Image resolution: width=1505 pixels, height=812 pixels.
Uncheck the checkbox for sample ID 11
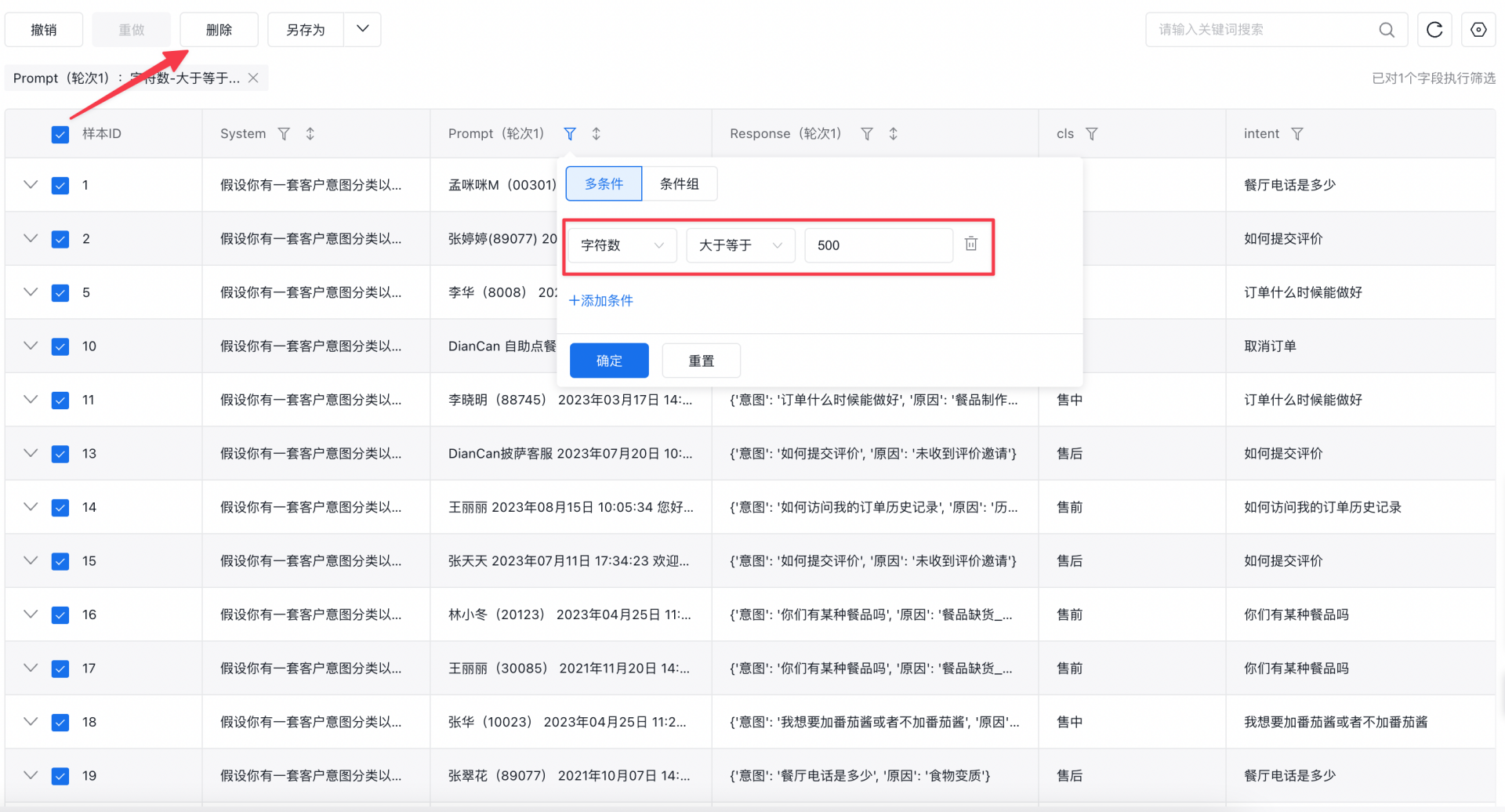click(60, 401)
